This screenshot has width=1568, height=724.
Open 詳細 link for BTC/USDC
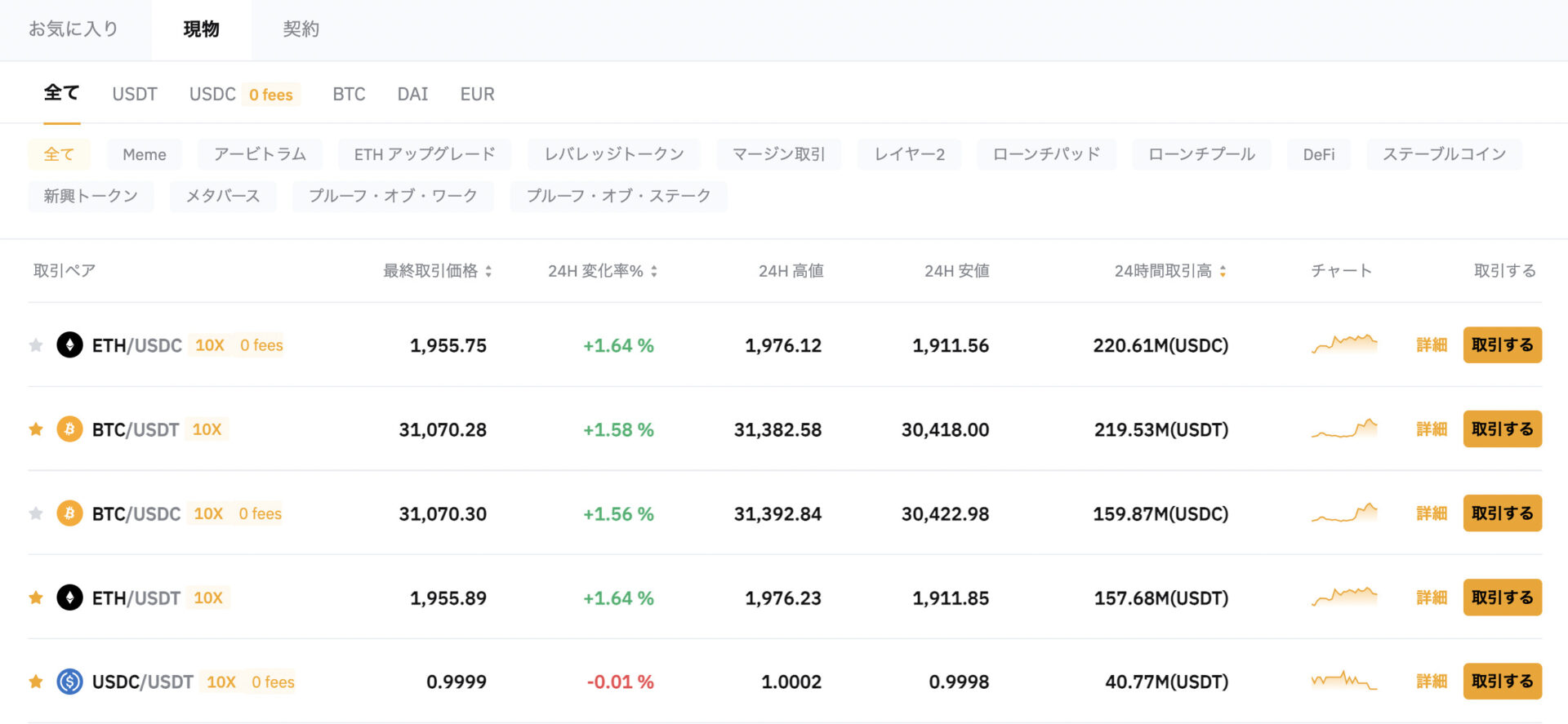coord(1432,513)
